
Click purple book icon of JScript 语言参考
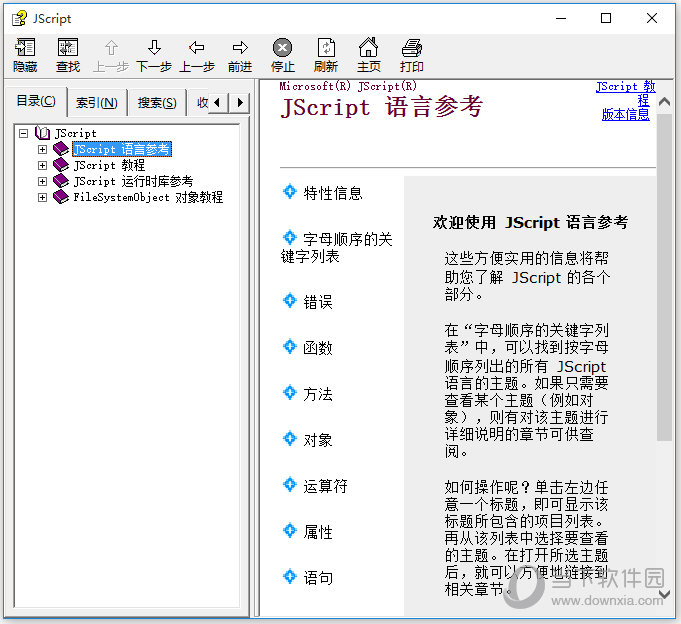pyautogui.click(x=61, y=149)
